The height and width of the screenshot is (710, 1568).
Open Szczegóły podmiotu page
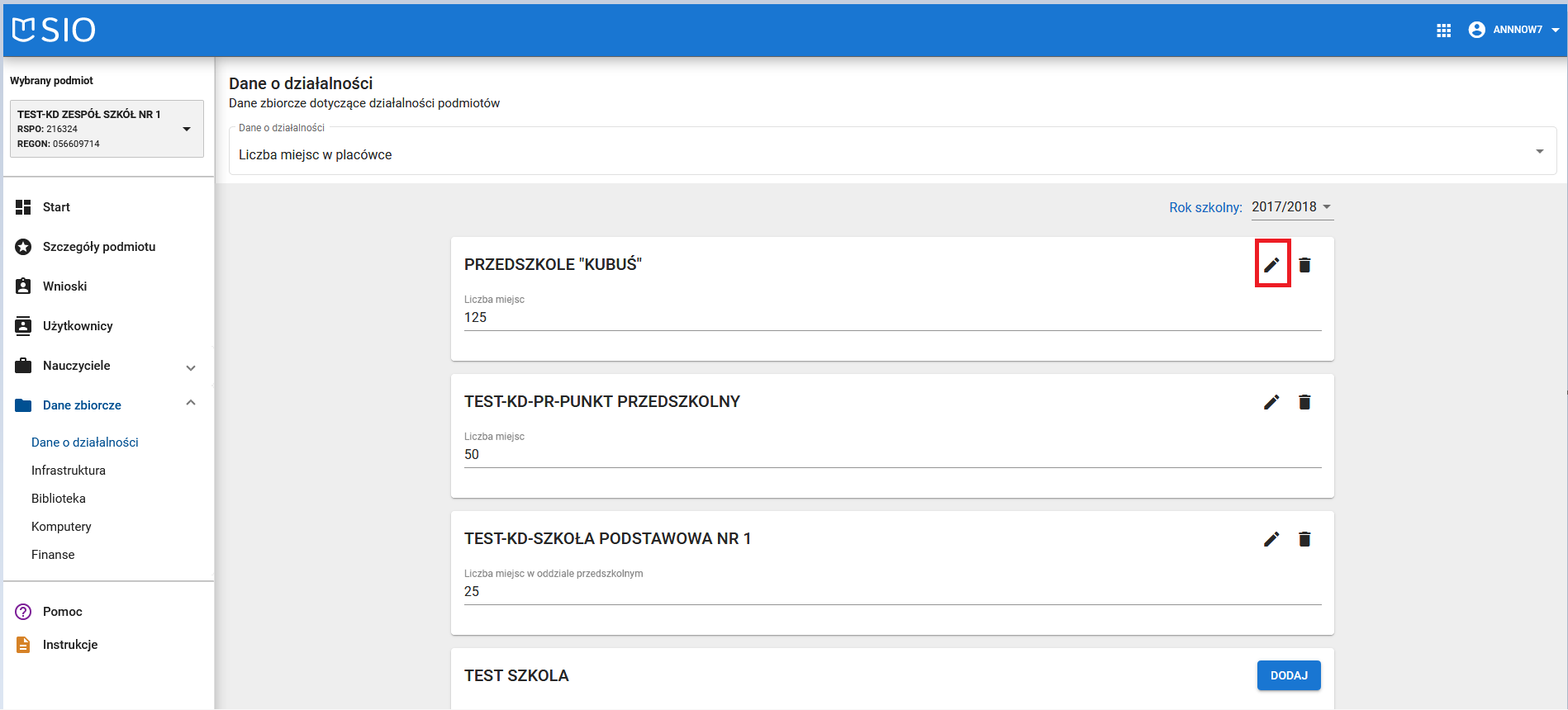click(x=98, y=247)
